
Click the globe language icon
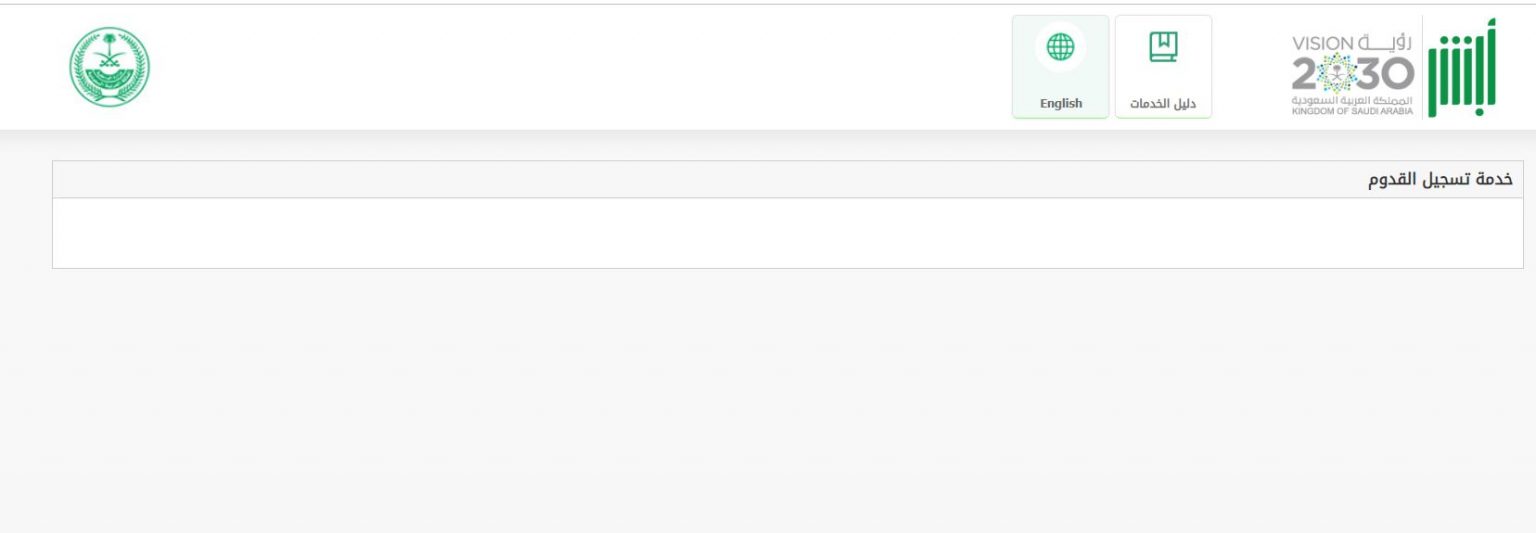(x=1060, y=47)
